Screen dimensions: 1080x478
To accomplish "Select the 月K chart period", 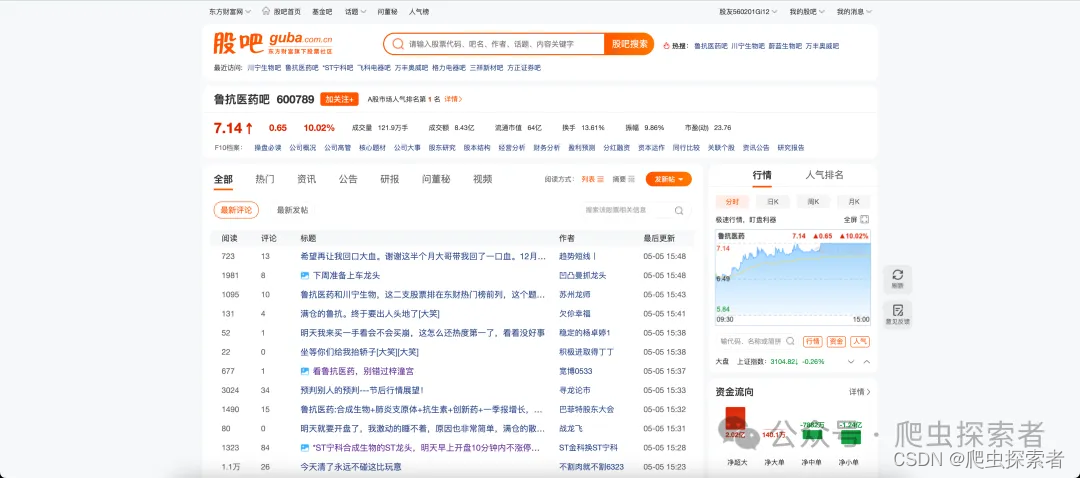I will pyautogui.click(x=853, y=202).
